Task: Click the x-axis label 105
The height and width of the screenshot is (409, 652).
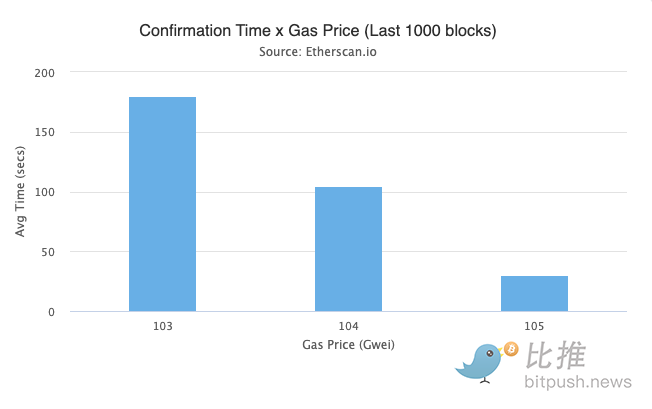Action: [534, 326]
